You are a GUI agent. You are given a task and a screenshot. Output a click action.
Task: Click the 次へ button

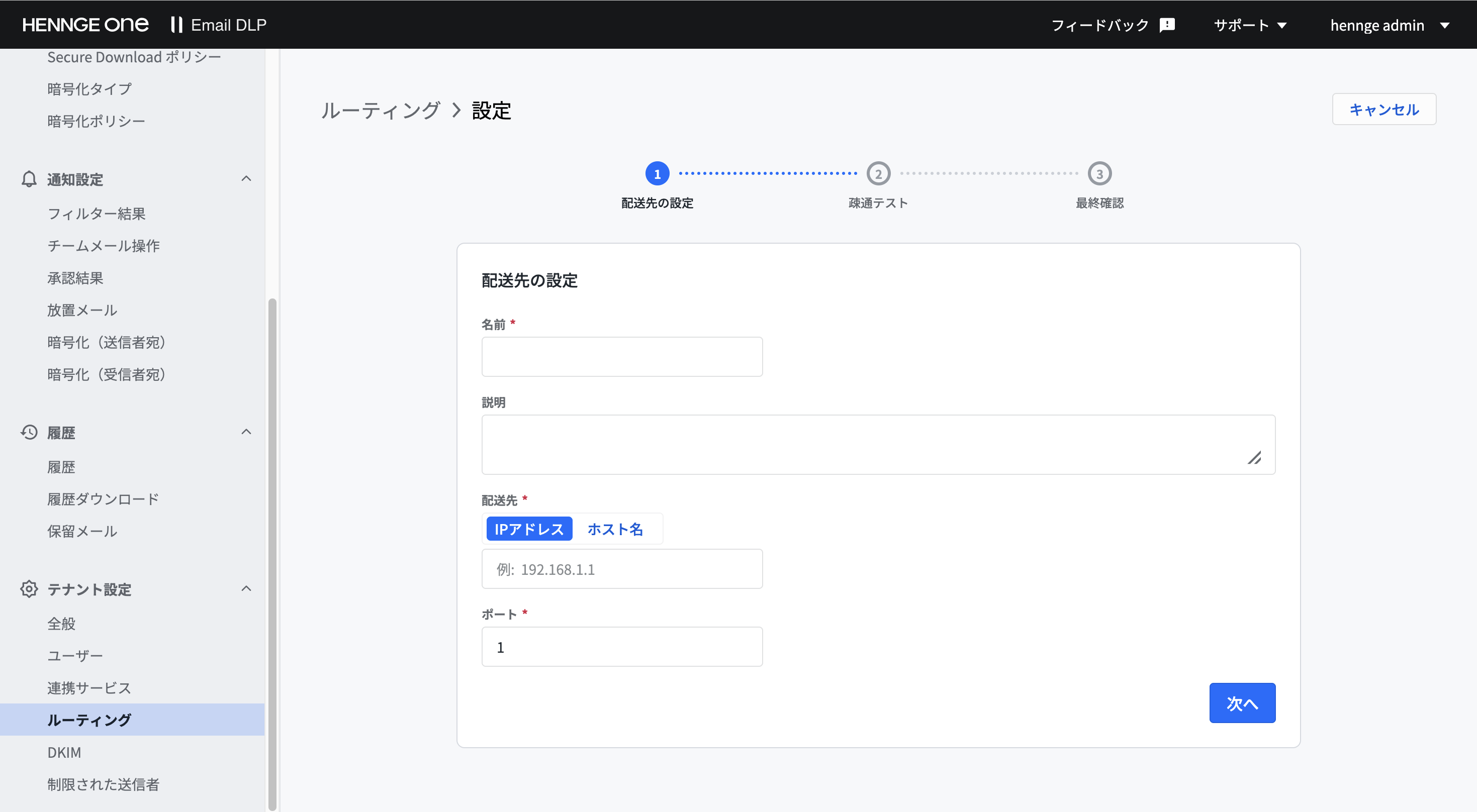1243,702
